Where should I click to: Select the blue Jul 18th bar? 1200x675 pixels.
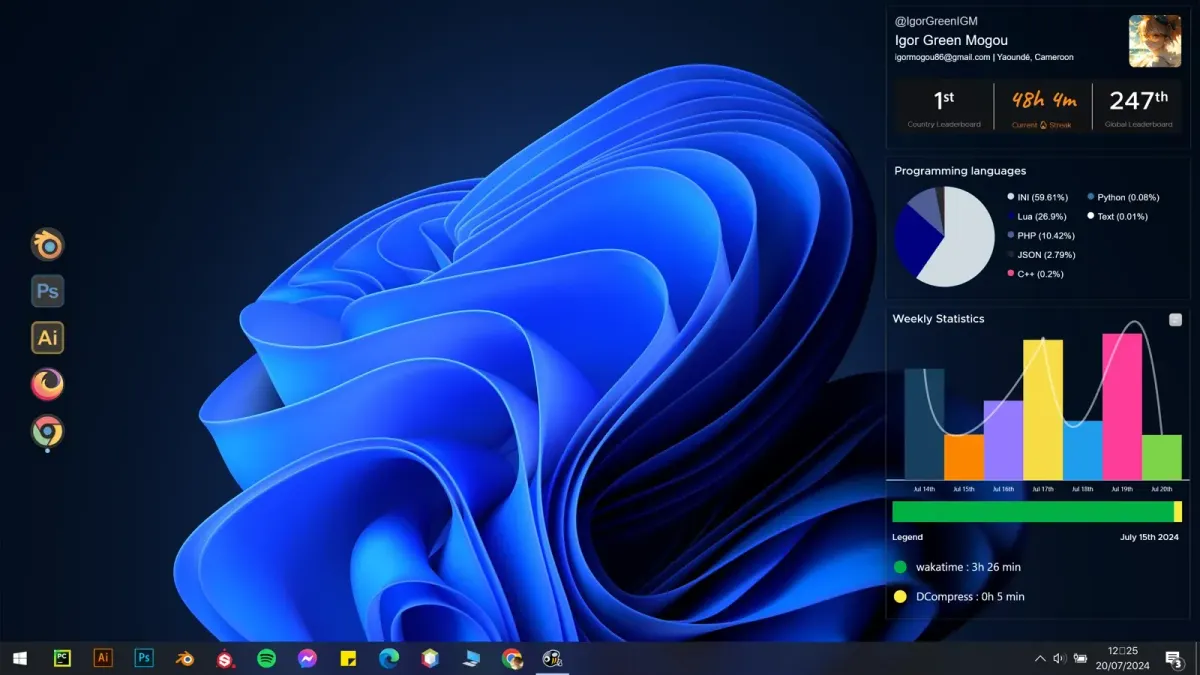pos(1082,450)
